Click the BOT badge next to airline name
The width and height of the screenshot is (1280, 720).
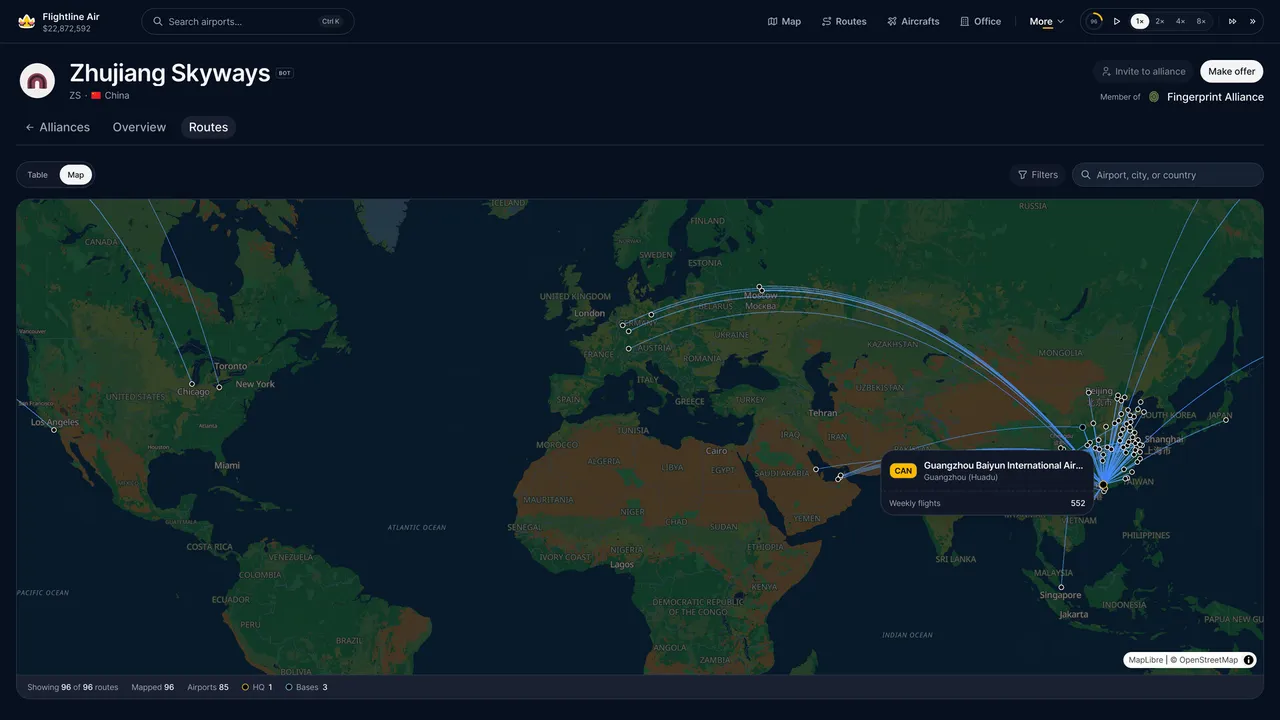tap(285, 73)
